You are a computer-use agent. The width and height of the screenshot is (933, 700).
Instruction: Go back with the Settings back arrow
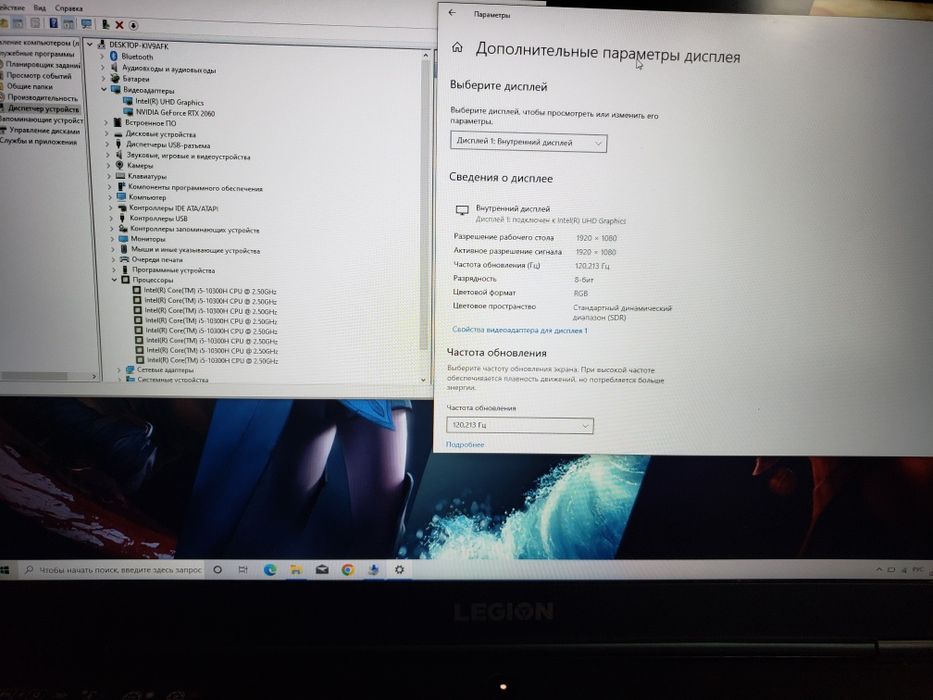point(452,12)
